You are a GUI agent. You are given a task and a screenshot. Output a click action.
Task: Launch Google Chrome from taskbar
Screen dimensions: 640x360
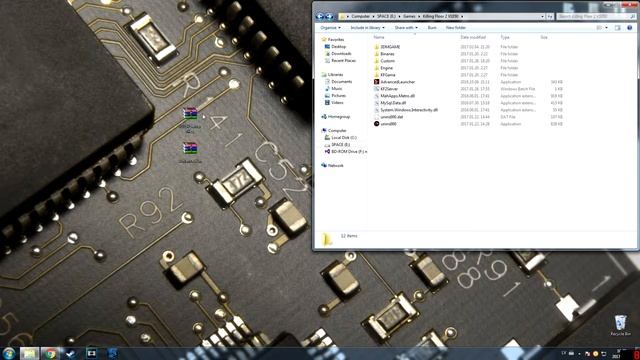pyautogui.click(x=50, y=353)
